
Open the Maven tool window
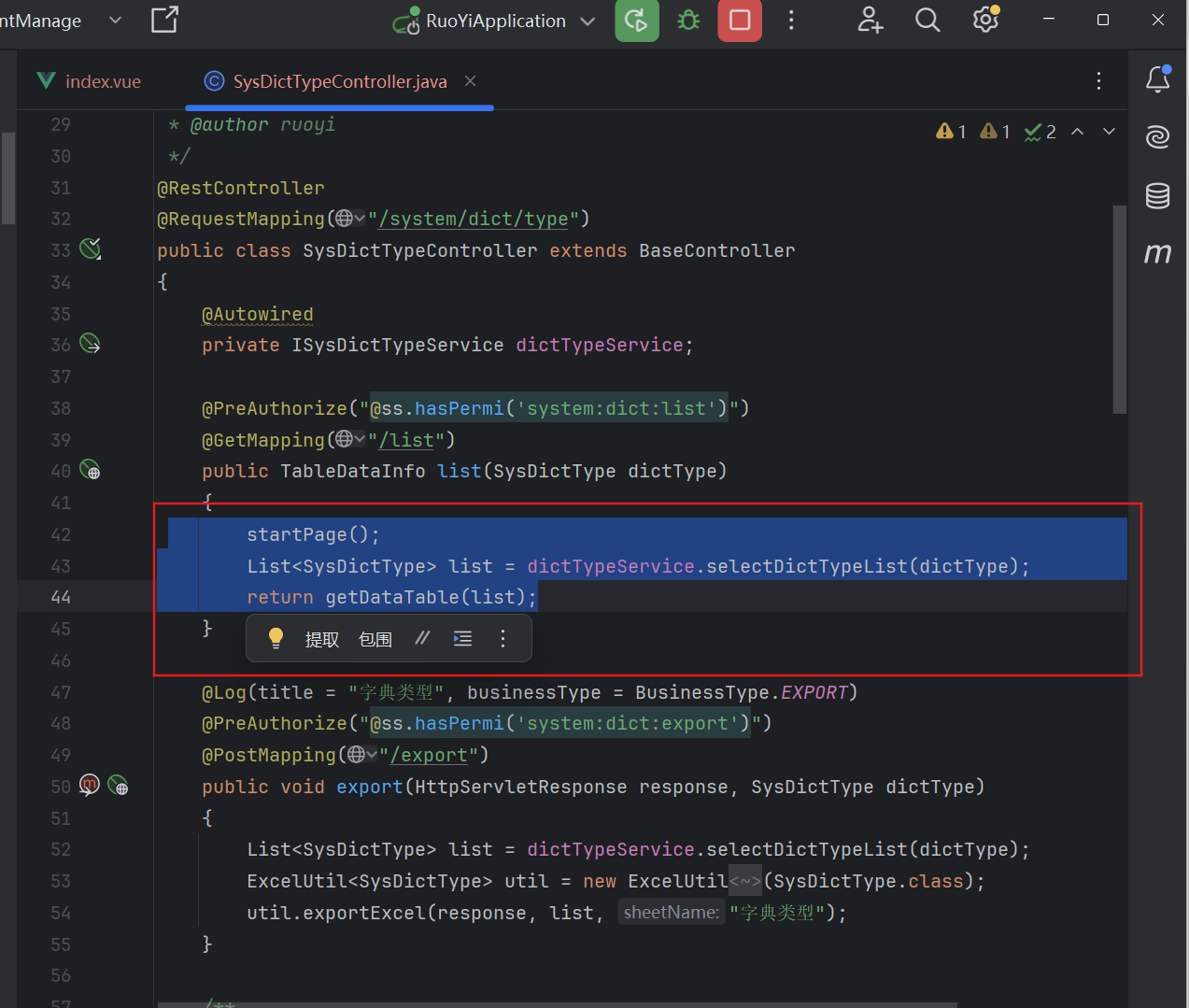tap(1158, 252)
